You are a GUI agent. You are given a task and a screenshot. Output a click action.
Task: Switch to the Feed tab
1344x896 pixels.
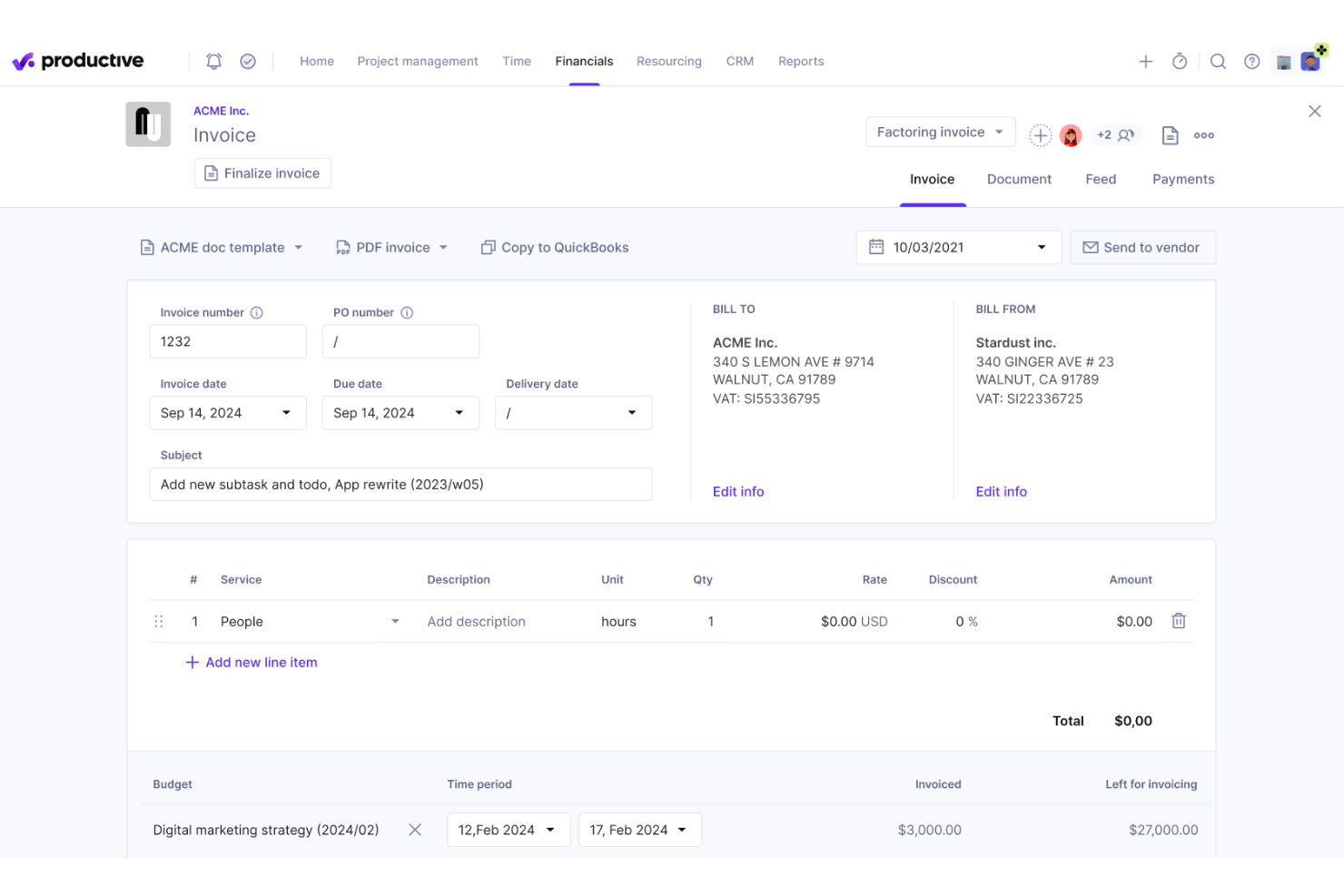pos(1101,180)
